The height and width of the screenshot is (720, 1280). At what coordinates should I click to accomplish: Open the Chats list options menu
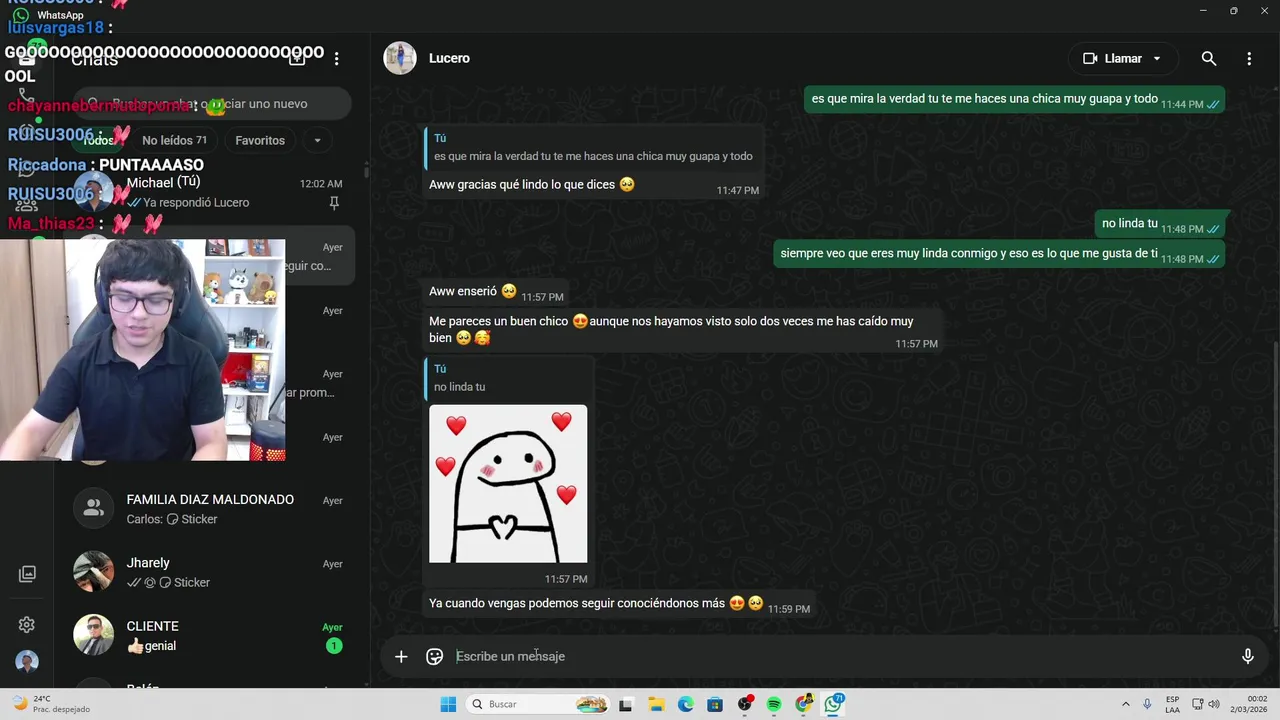tap(337, 59)
